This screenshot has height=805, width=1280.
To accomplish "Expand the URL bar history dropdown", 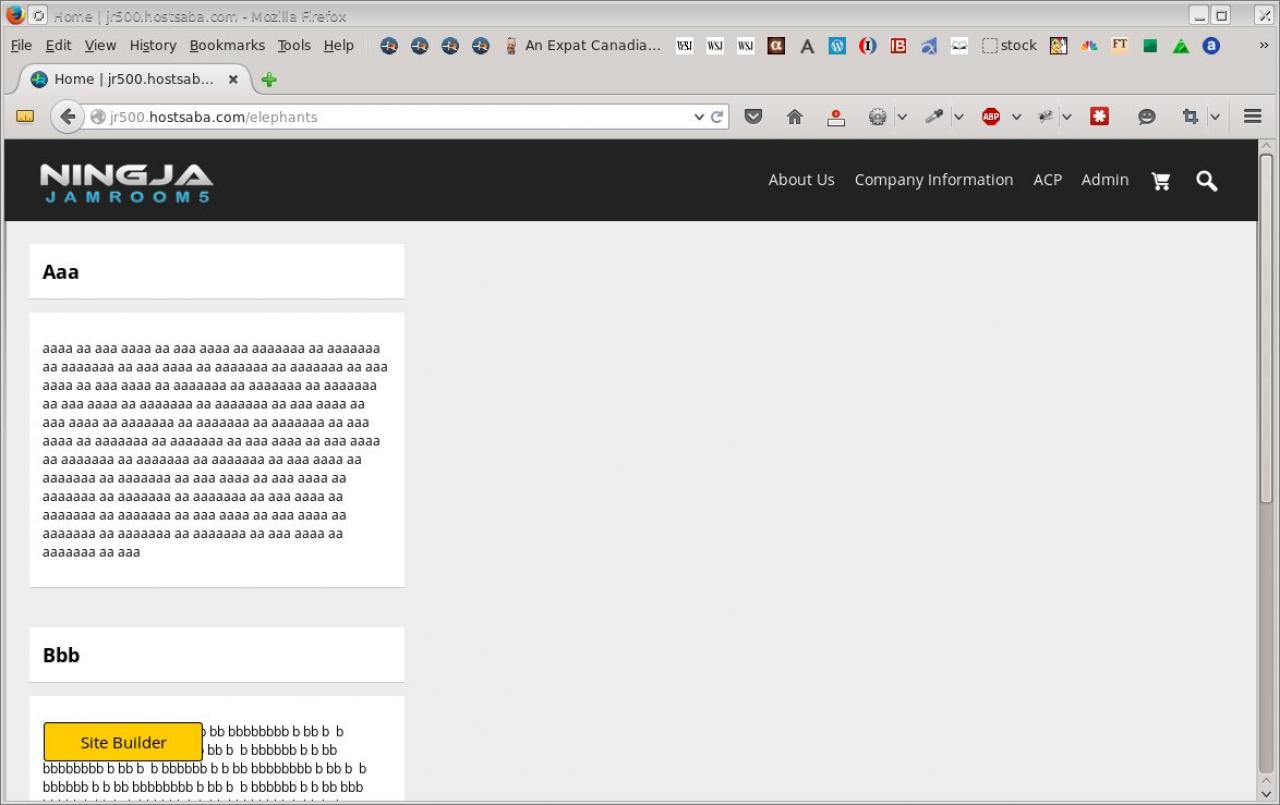I will coord(699,117).
